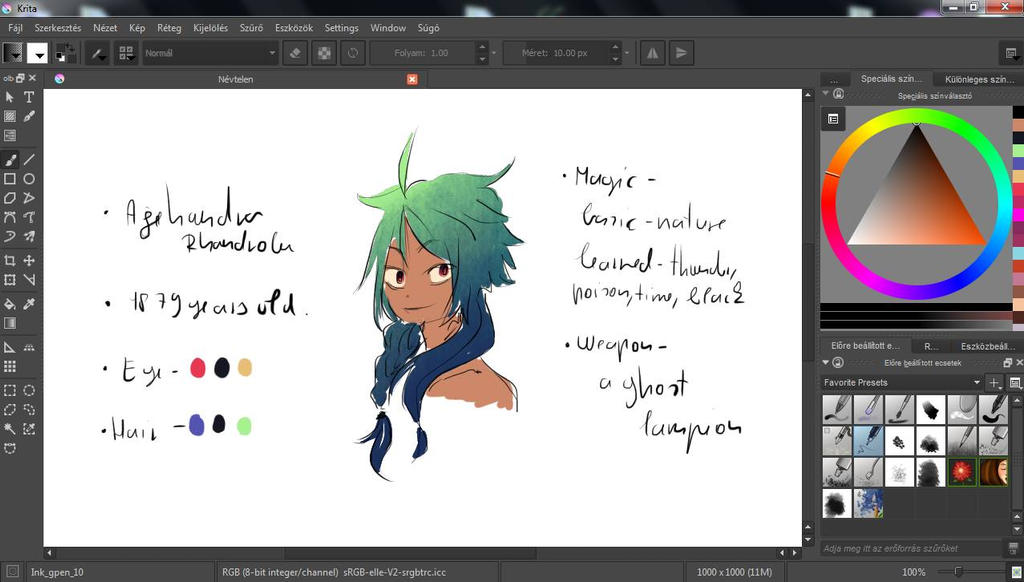Screen dimensions: 1024x582
Task: Open the gradient selector dropdown
Action: click(13, 53)
